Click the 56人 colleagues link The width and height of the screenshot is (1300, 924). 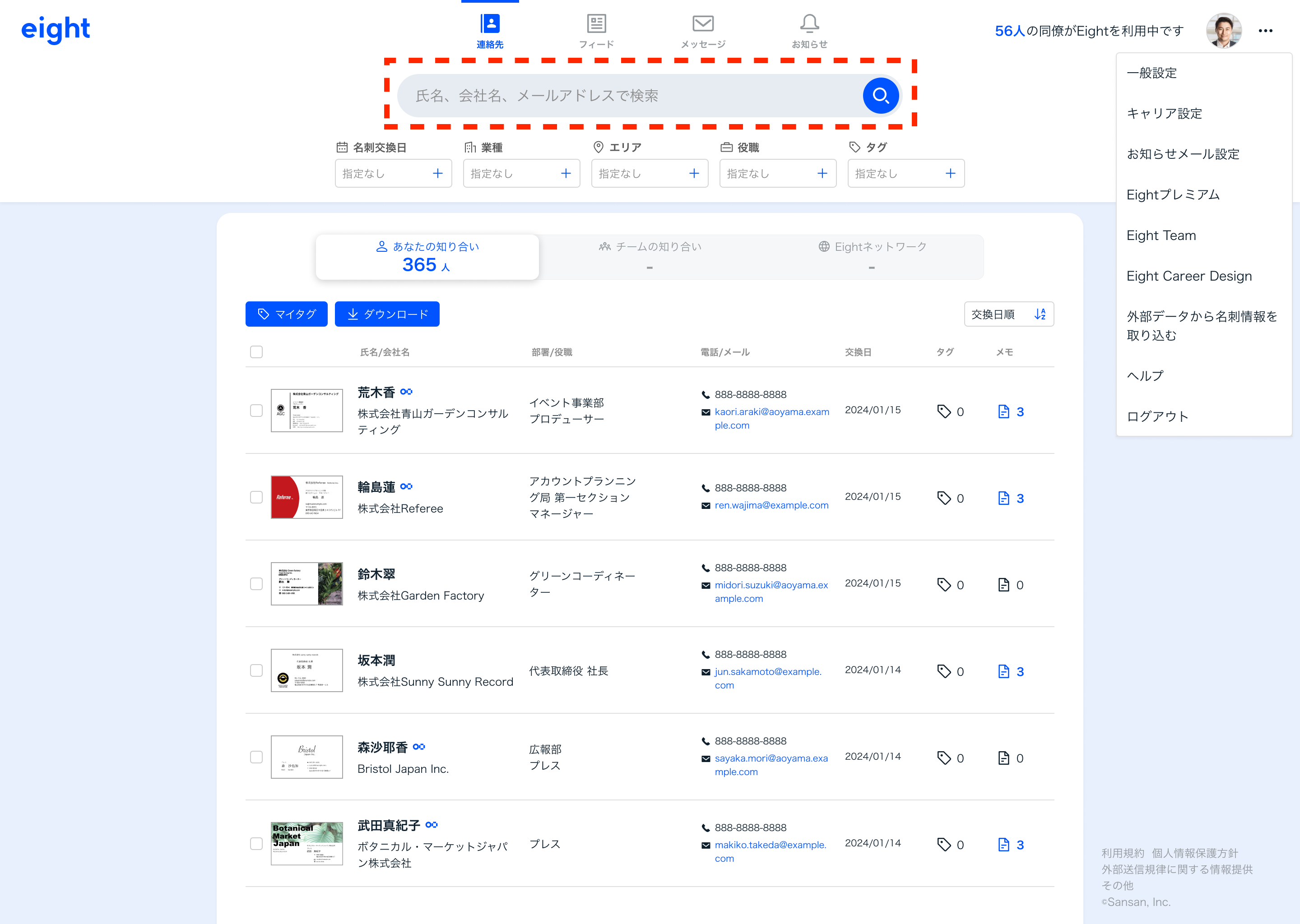point(1010,31)
